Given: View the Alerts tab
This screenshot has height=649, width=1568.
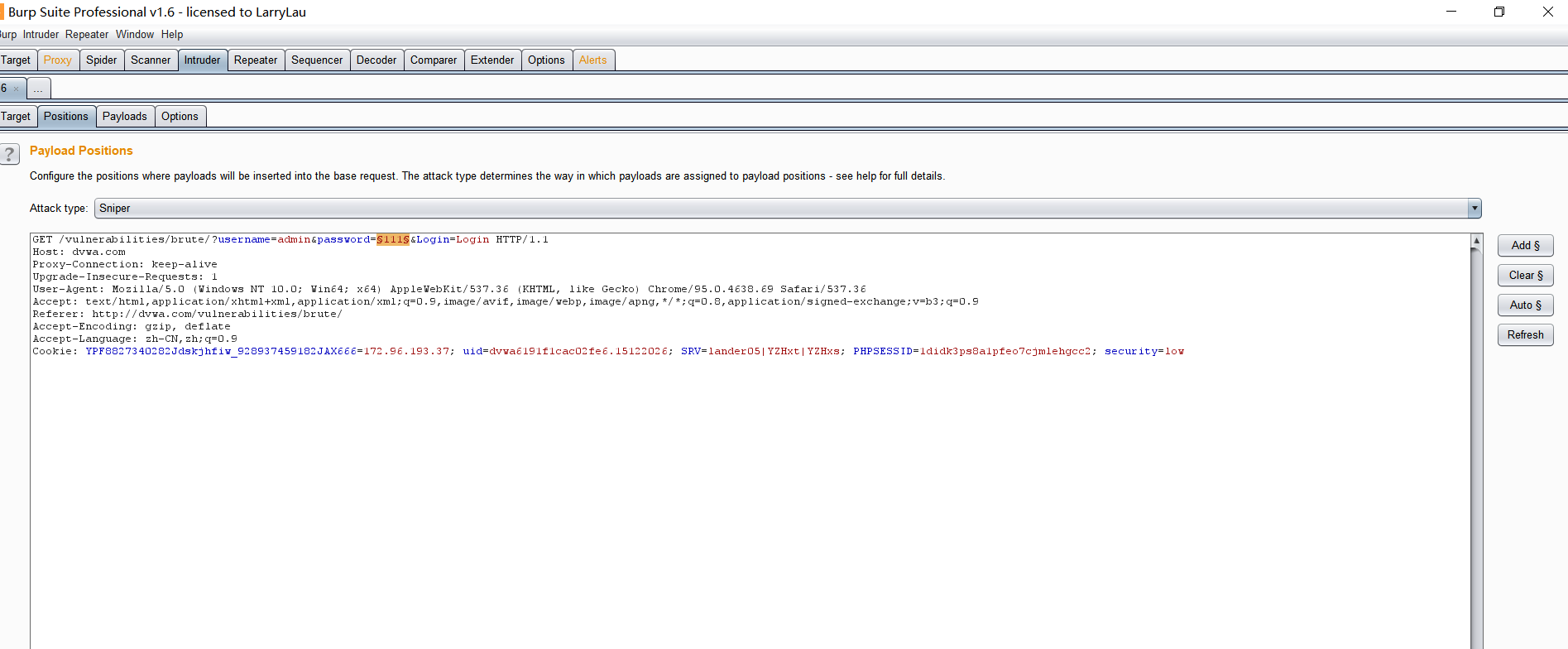Looking at the screenshot, I should click(x=593, y=60).
